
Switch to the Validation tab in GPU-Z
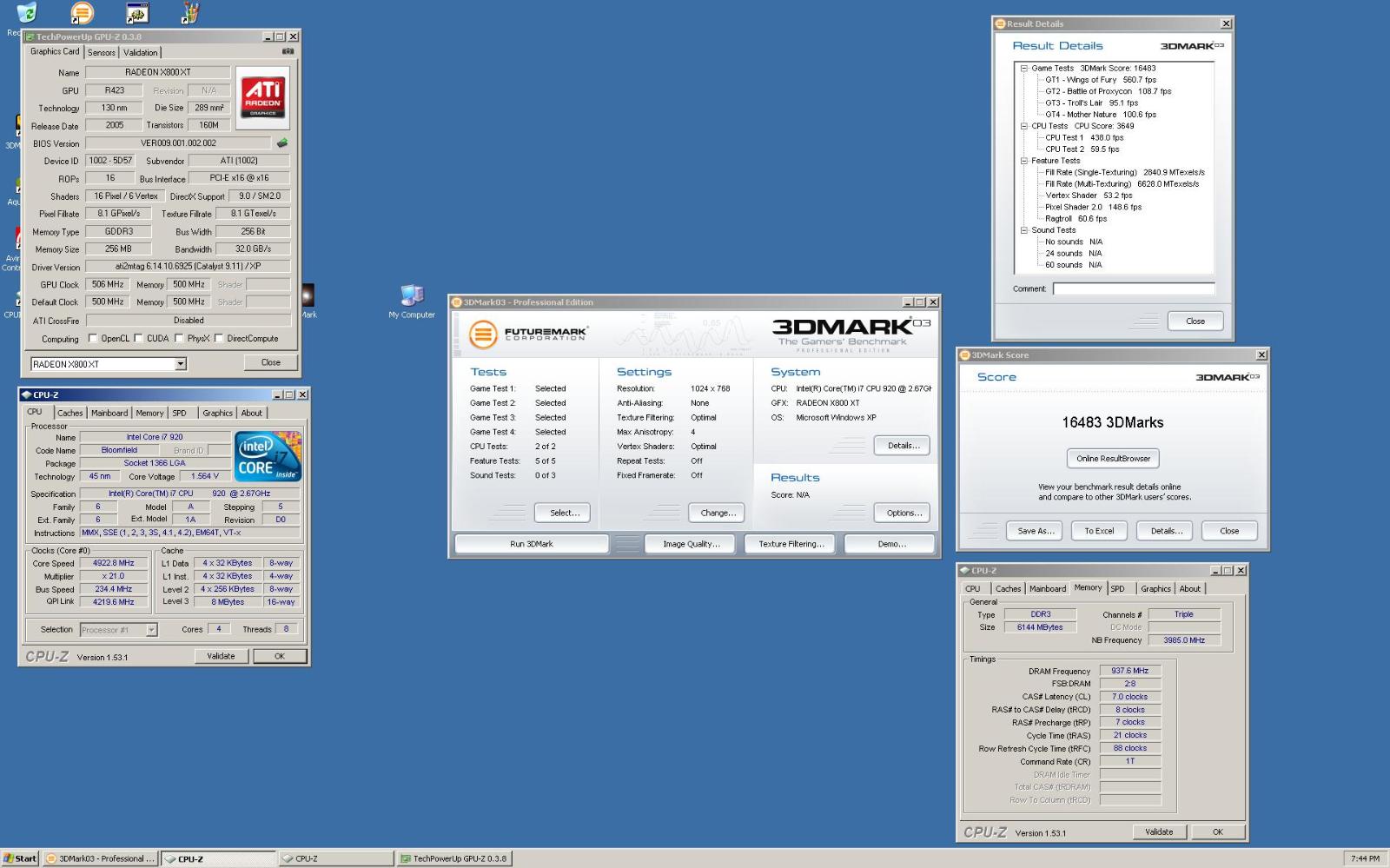point(141,53)
